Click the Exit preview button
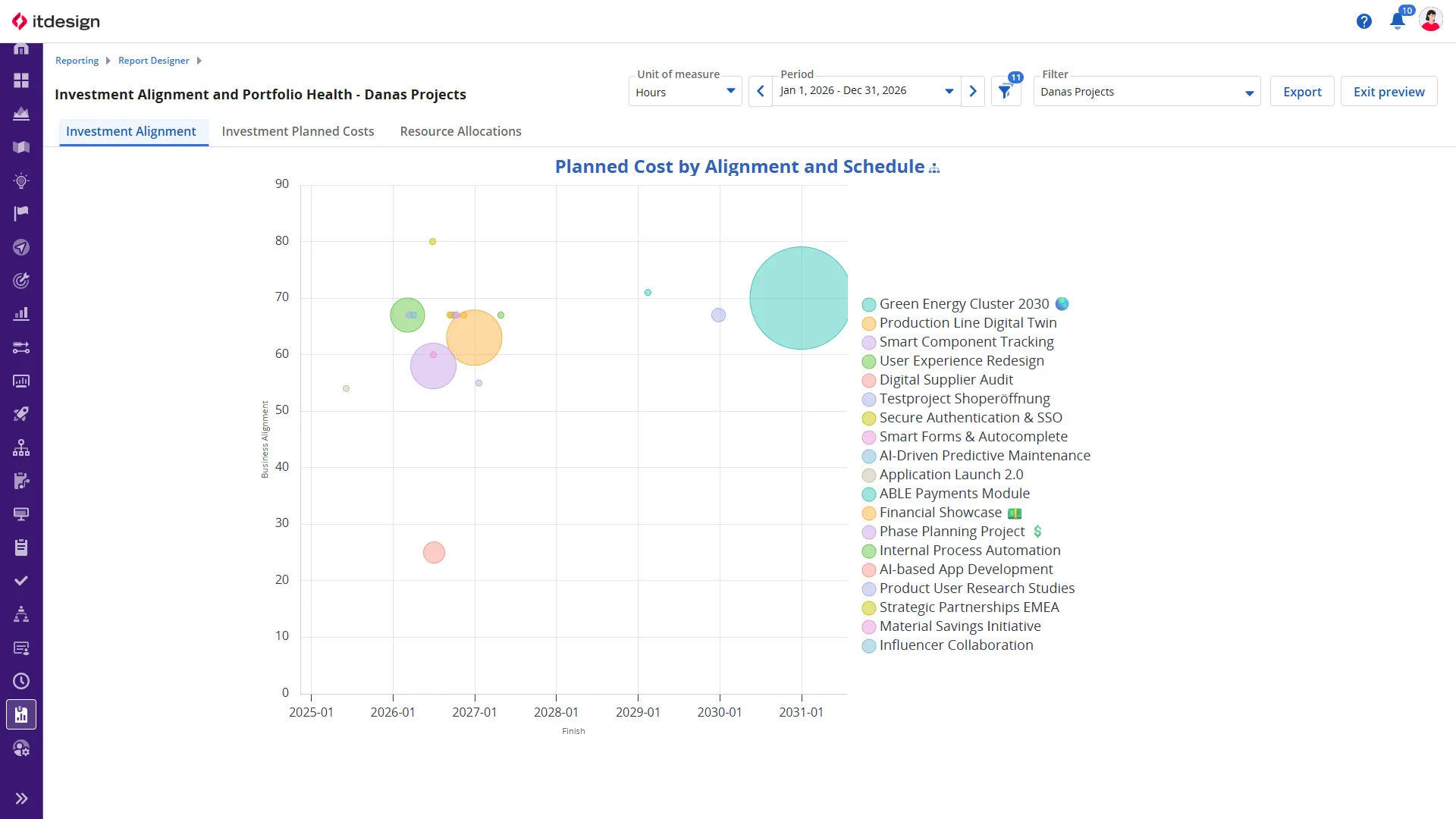1456x819 pixels. tap(1389, 92)
